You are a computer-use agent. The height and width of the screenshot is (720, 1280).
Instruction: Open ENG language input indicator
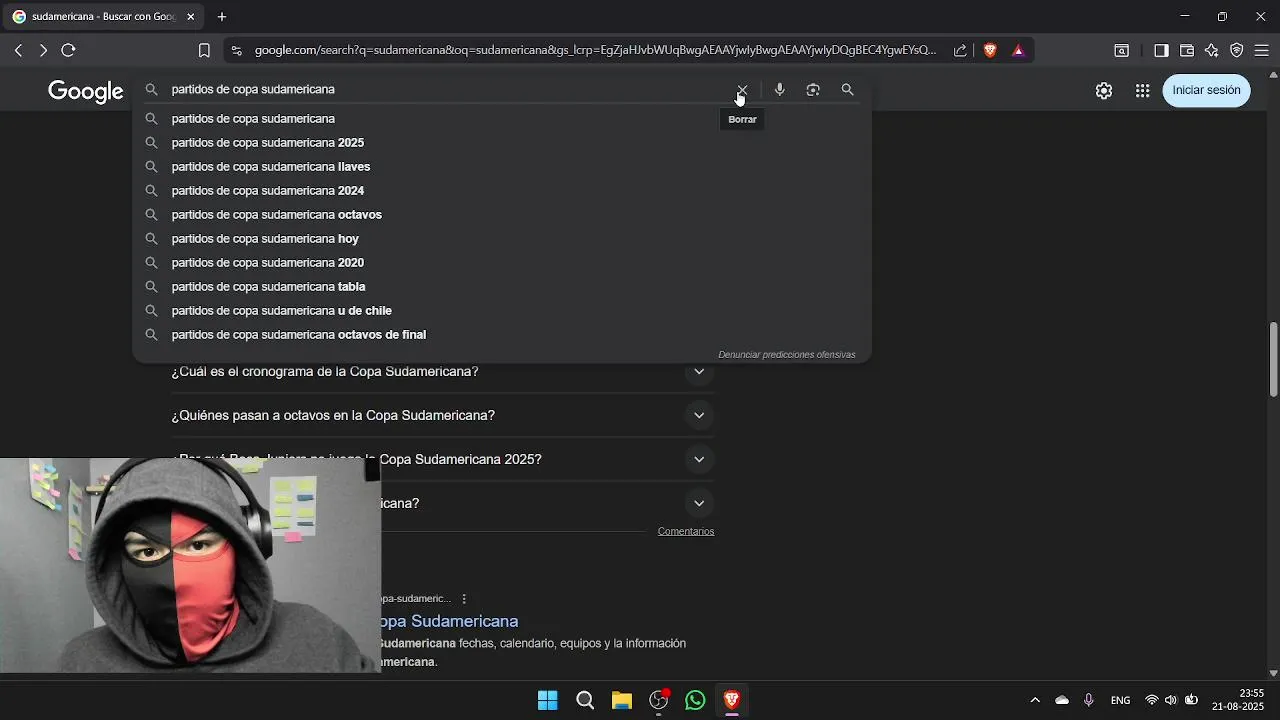pyautogui.click(x=1121, y=700)
